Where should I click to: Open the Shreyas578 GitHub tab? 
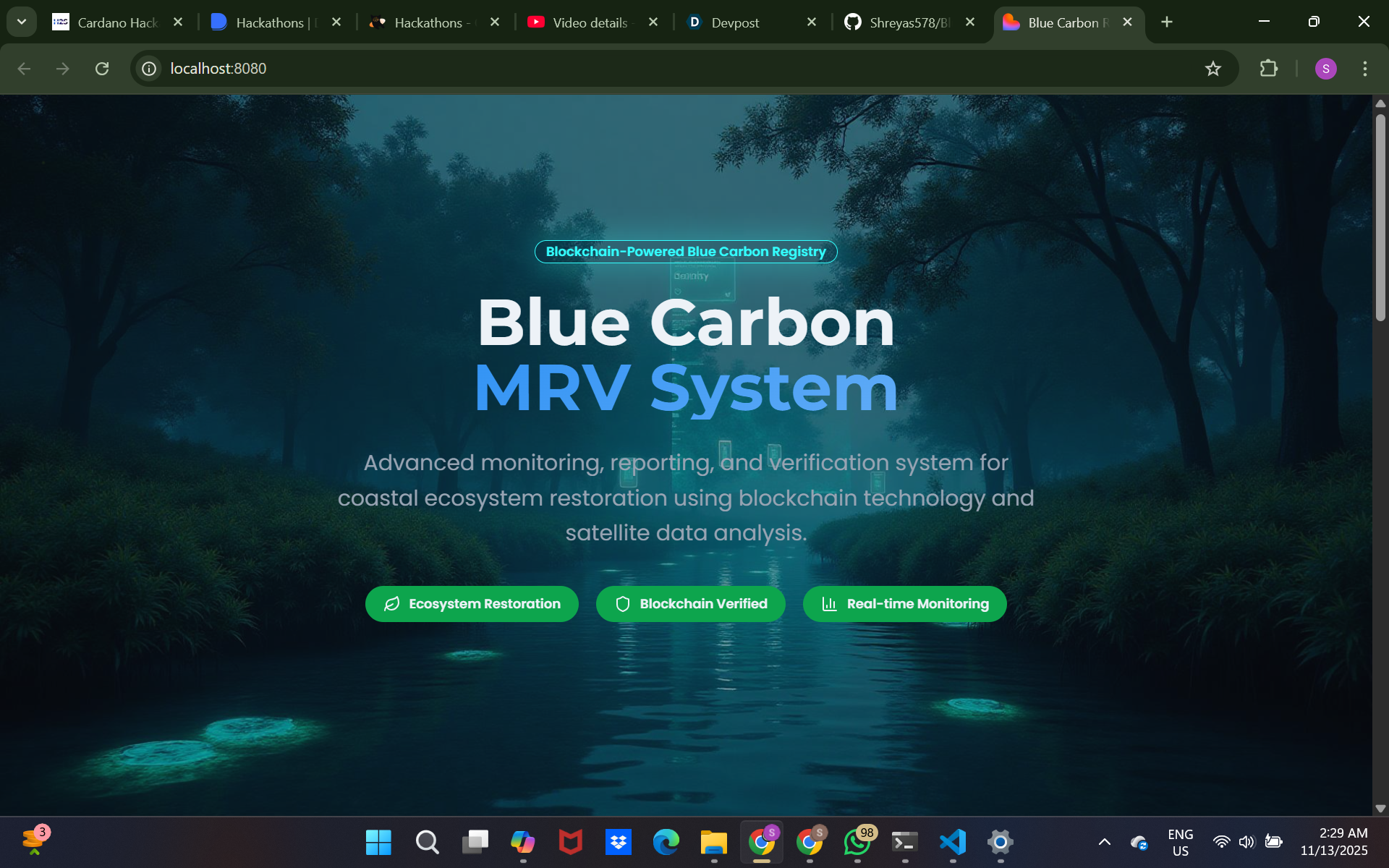(x=904, y=22)
